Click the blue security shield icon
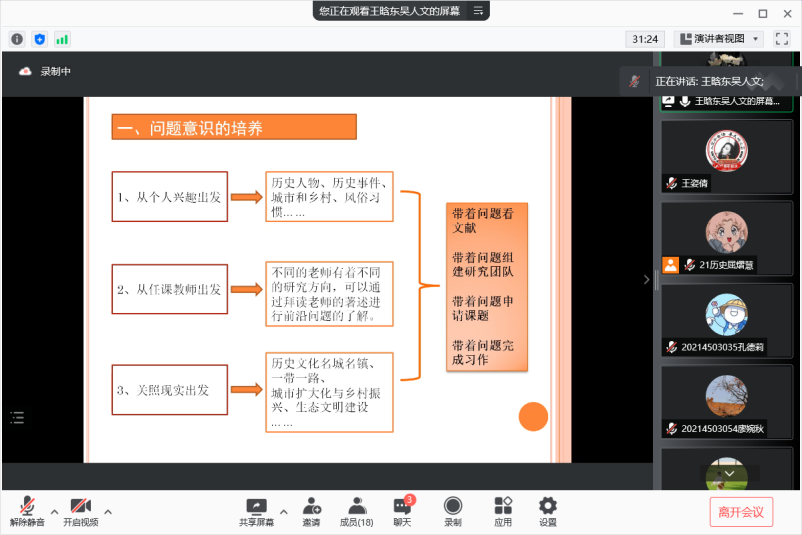 coord(40,39)
